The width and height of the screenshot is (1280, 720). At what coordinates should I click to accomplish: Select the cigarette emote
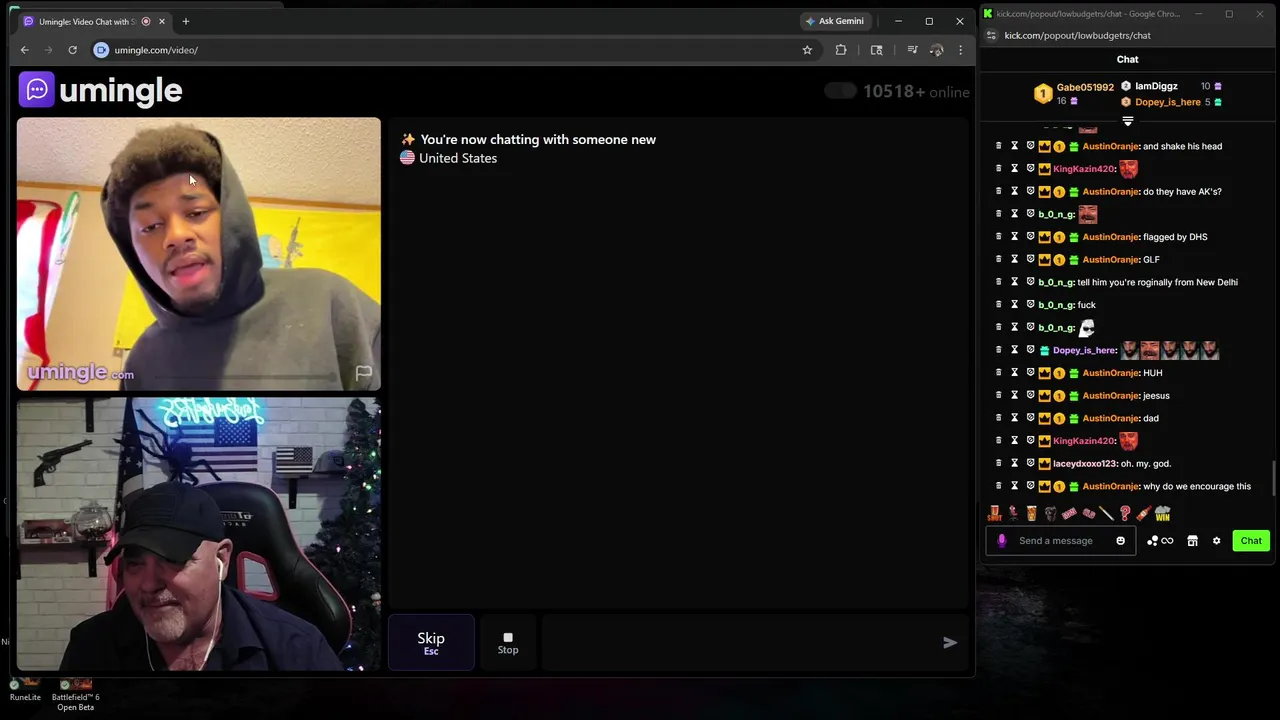pyautogui.click(x=1106, y=513)
